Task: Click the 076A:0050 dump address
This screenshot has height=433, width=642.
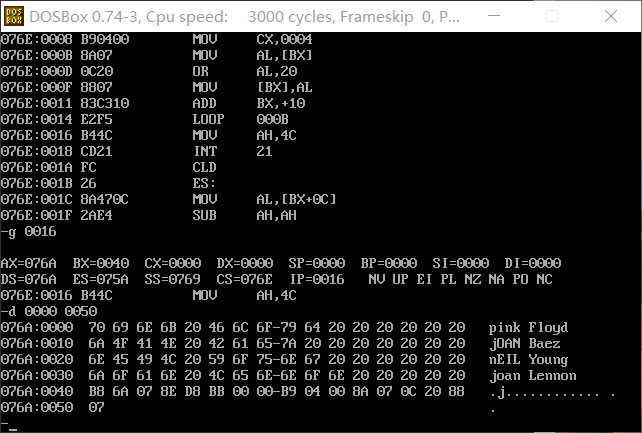Action: coord(37,407)
